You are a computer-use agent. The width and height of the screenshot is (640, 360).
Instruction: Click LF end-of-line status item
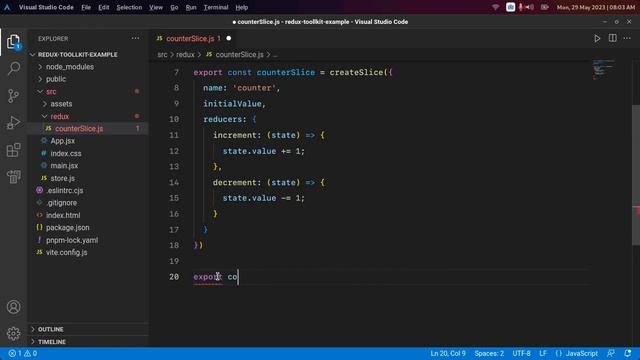click(543, 353)
